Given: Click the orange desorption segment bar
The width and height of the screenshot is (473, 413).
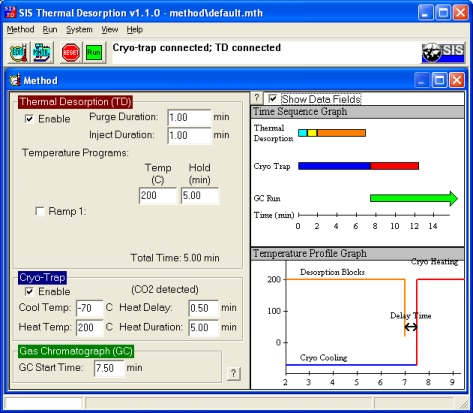Looking at the screenshot, I should (x=341, y=133).
